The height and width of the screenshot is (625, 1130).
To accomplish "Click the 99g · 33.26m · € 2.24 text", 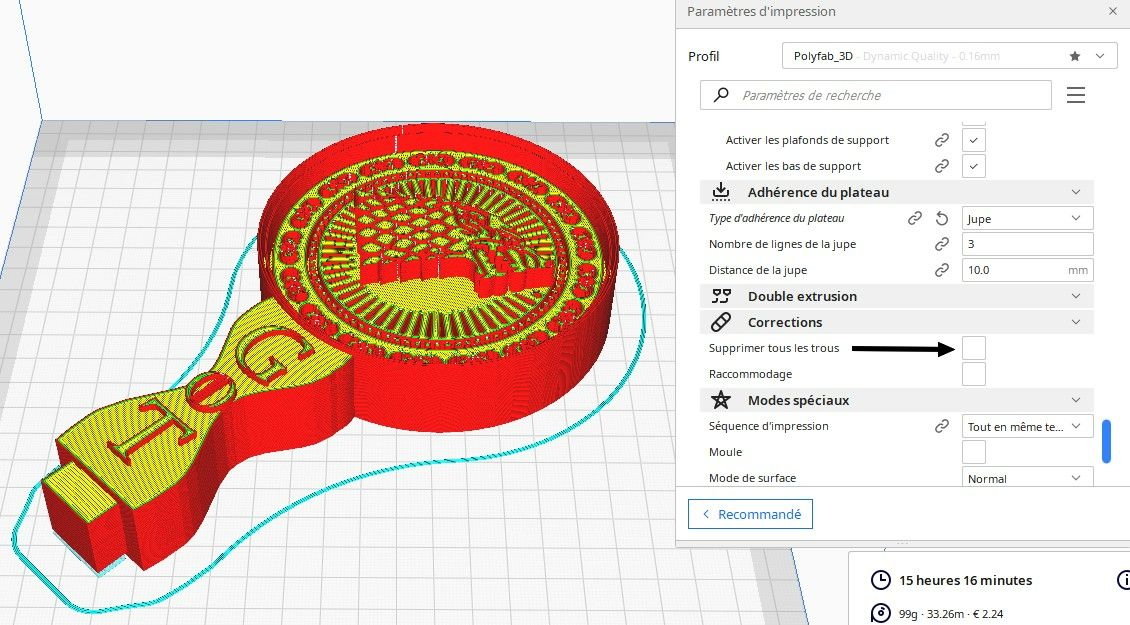I will 951,614.
